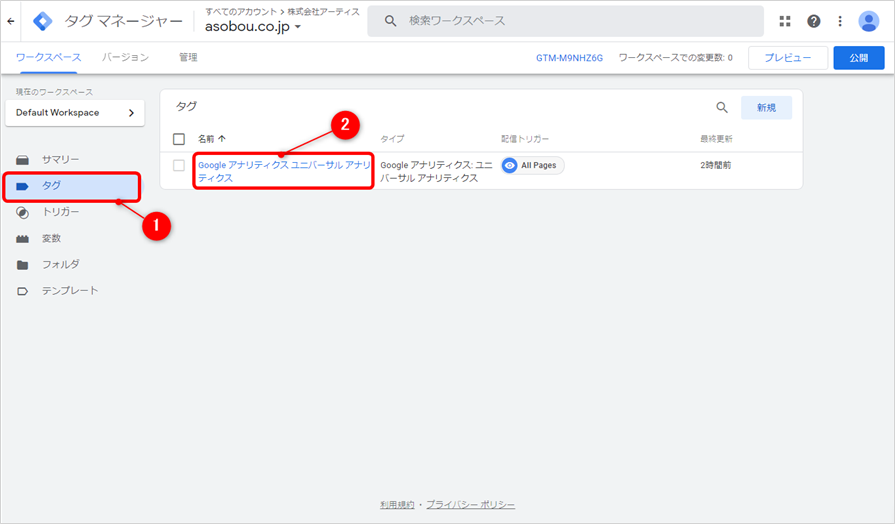Open テンプレート in the sidebar
The width and height of the screenshot is (895, 524).
click(70, 291)
